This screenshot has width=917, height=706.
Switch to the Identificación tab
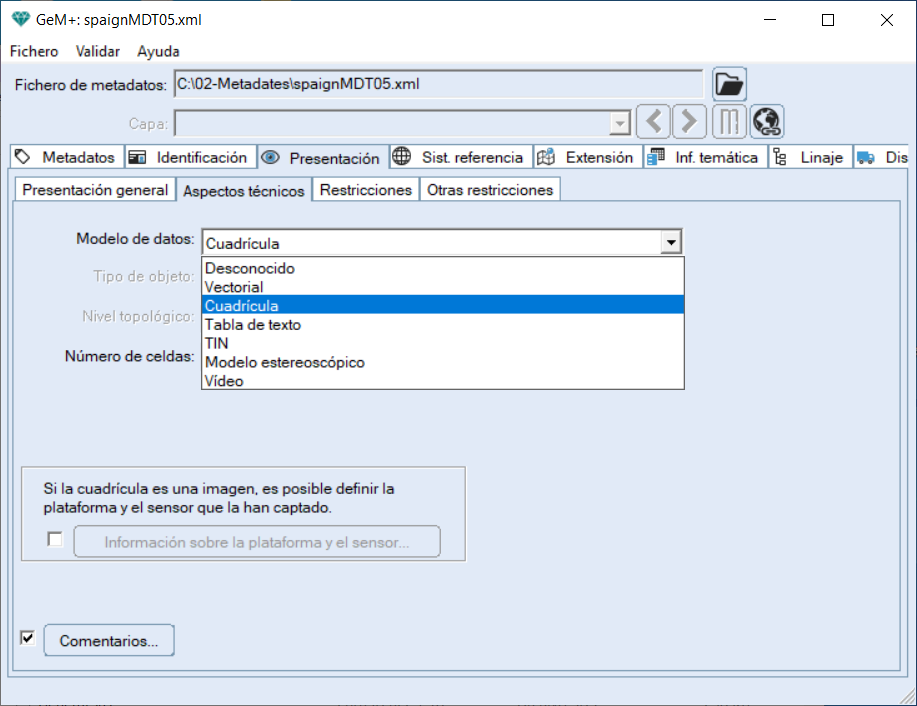[189, 157]
